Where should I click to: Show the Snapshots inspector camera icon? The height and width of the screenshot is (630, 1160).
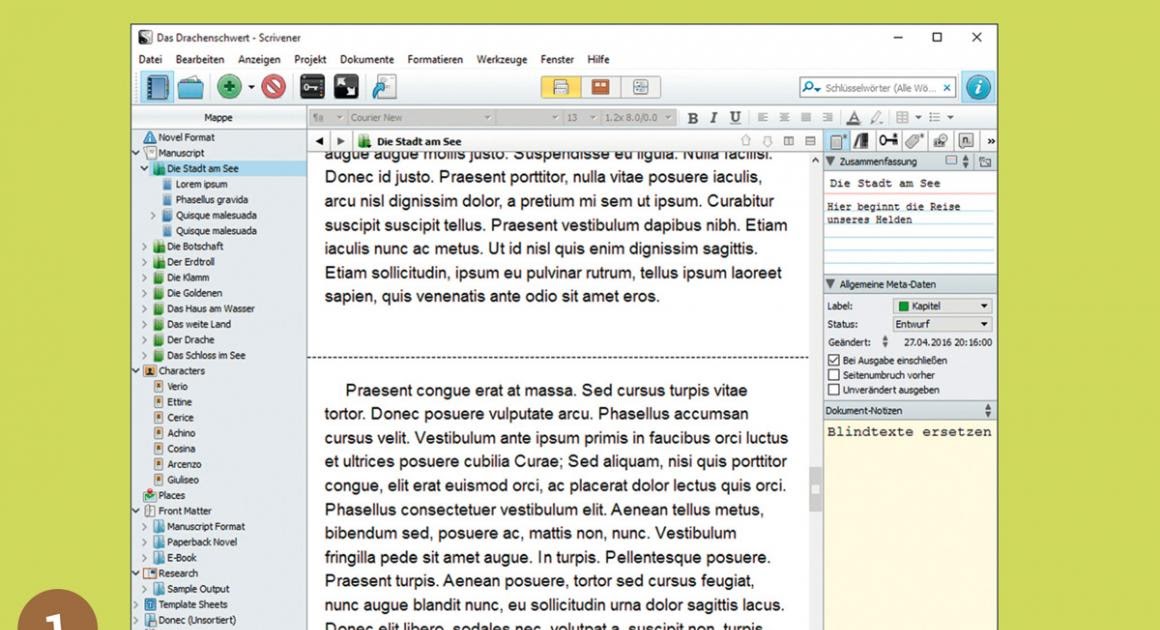click(940, 140)
